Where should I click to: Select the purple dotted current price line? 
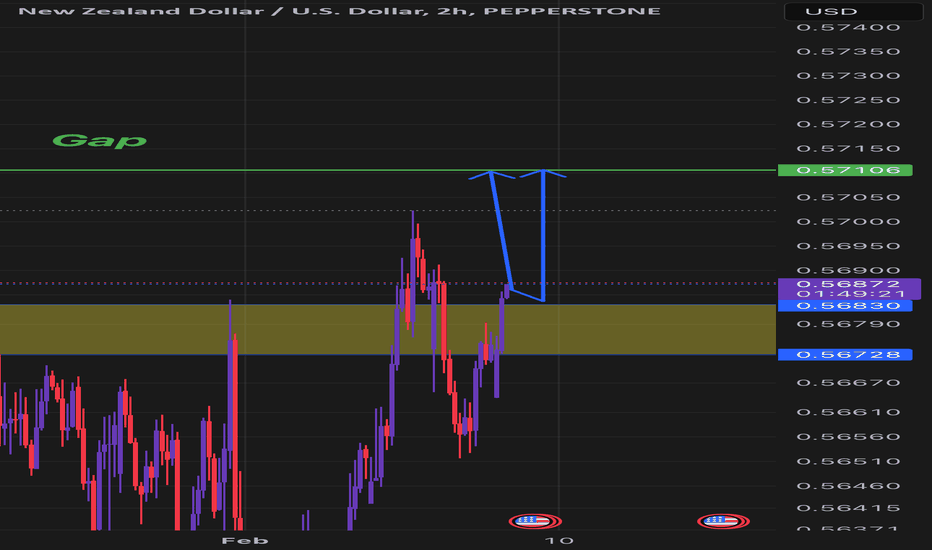tap(388, 284)
